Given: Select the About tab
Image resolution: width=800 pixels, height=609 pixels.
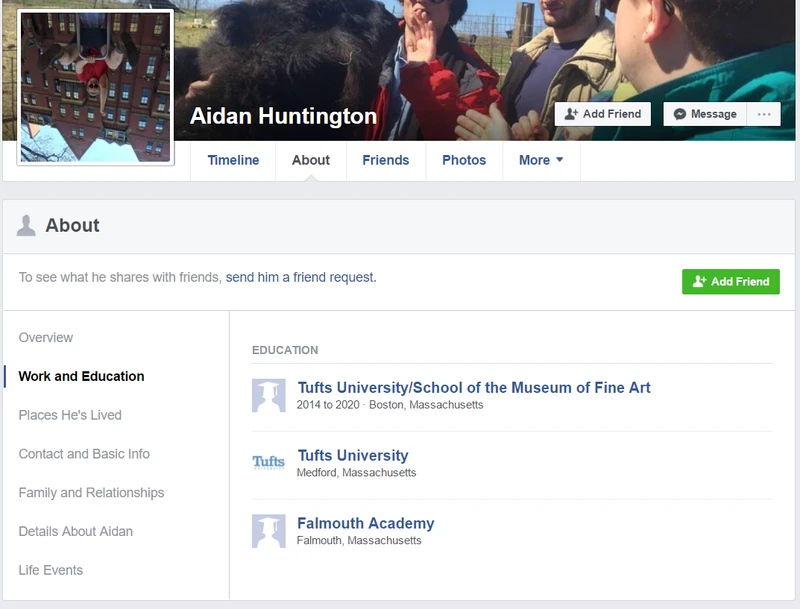Looking at the screenshot, I should pos(311,160).
